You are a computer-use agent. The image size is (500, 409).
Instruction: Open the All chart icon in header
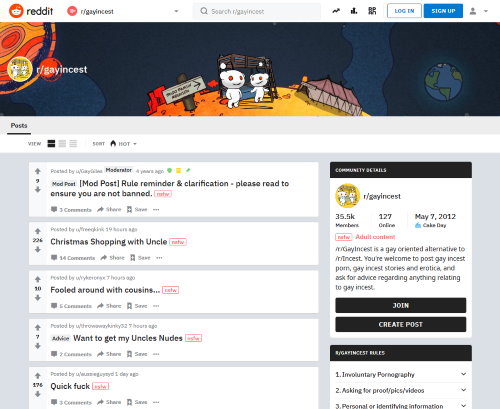click(x=354, y=11)
